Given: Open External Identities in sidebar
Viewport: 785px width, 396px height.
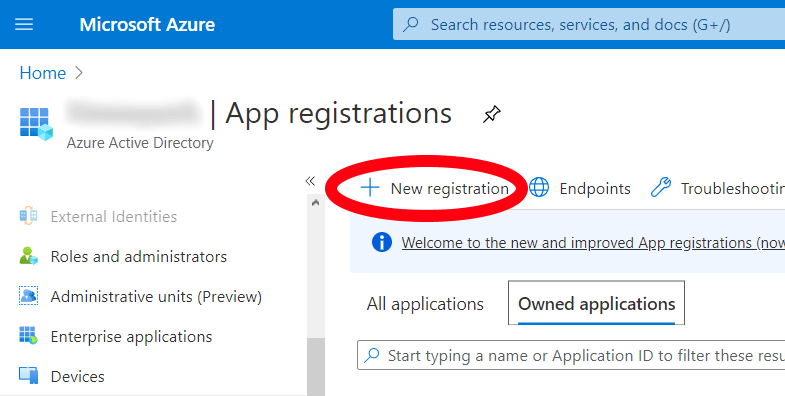Looking at the screenshot, I should coord(114,216).
